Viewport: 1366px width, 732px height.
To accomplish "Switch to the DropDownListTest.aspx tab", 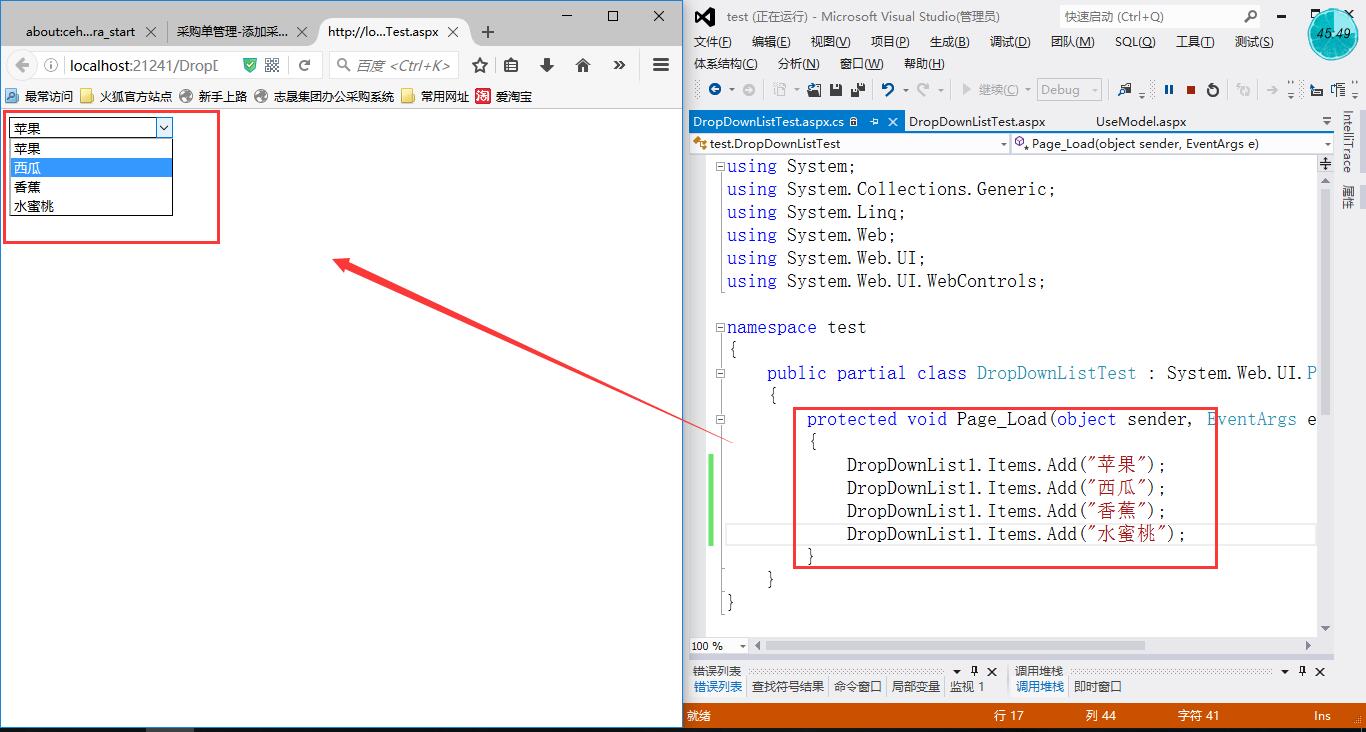I will tap(977, 122).
